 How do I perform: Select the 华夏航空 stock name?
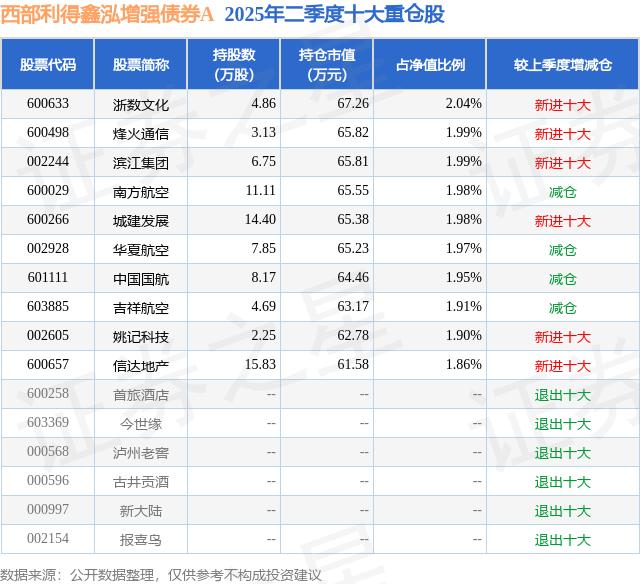[x=141, y=250]
